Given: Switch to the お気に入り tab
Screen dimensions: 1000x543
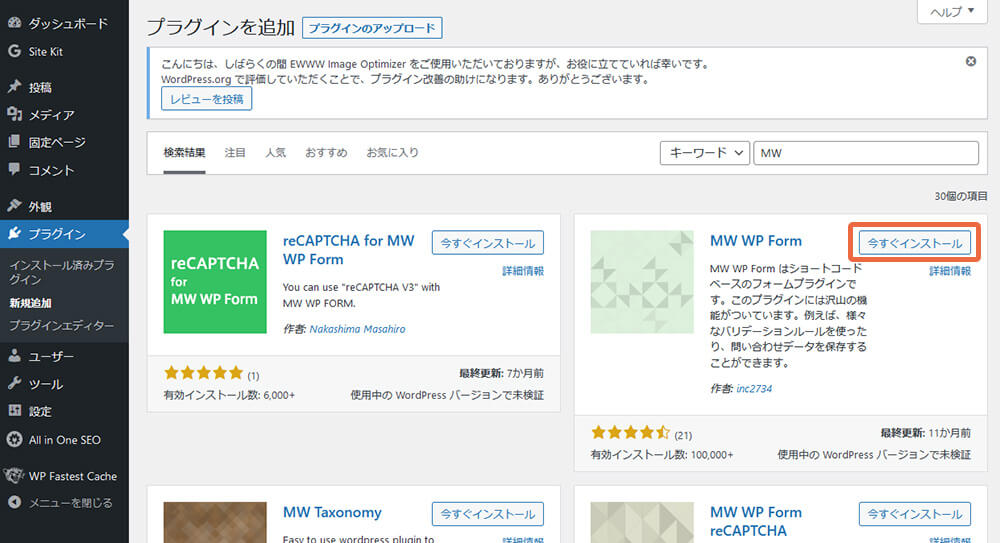Looking at the screenshot, I should 392,152.
